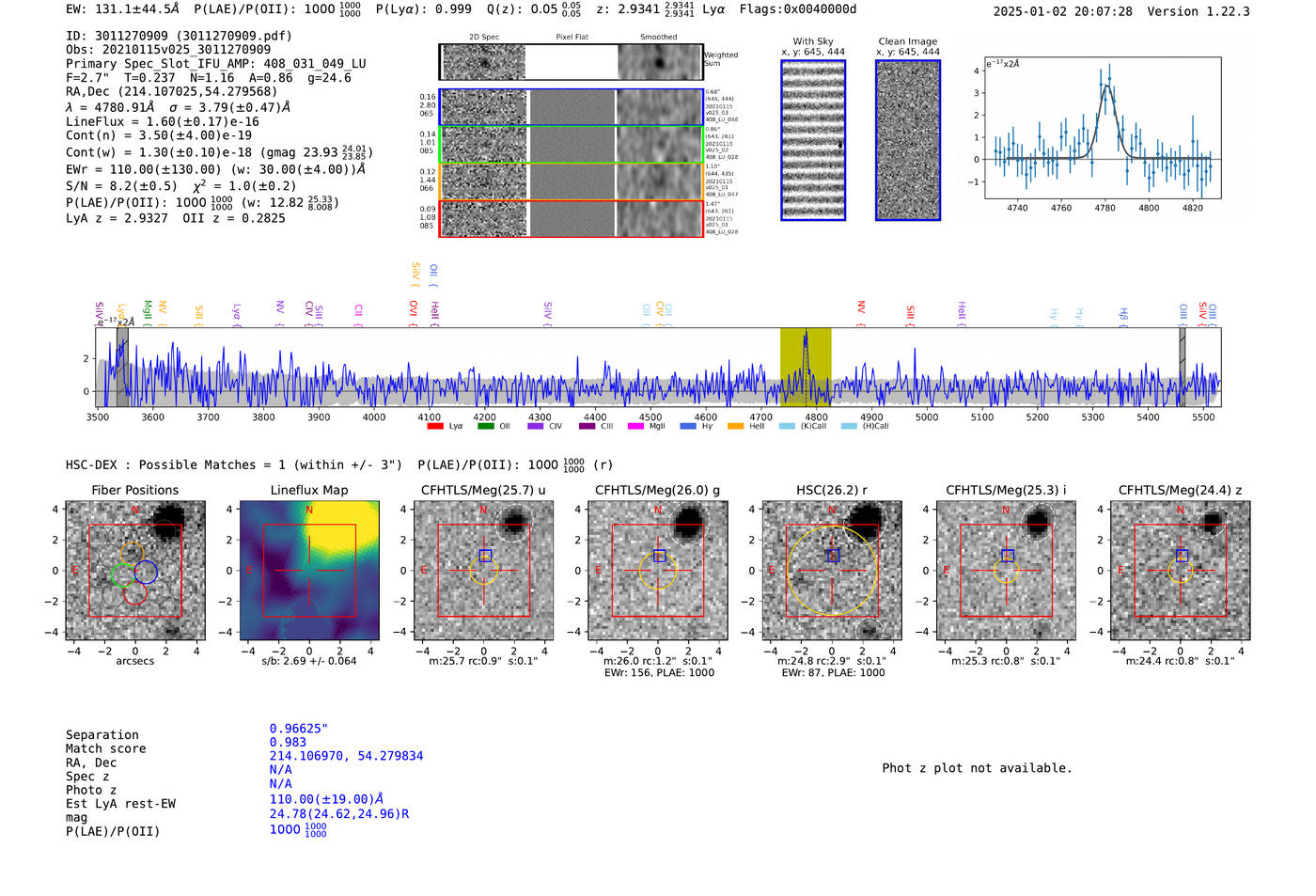The height and width of the screenshot is (896, 1316).
Task: Select the blue-bordered fiber 2D spectrum row
Action: 572,107
